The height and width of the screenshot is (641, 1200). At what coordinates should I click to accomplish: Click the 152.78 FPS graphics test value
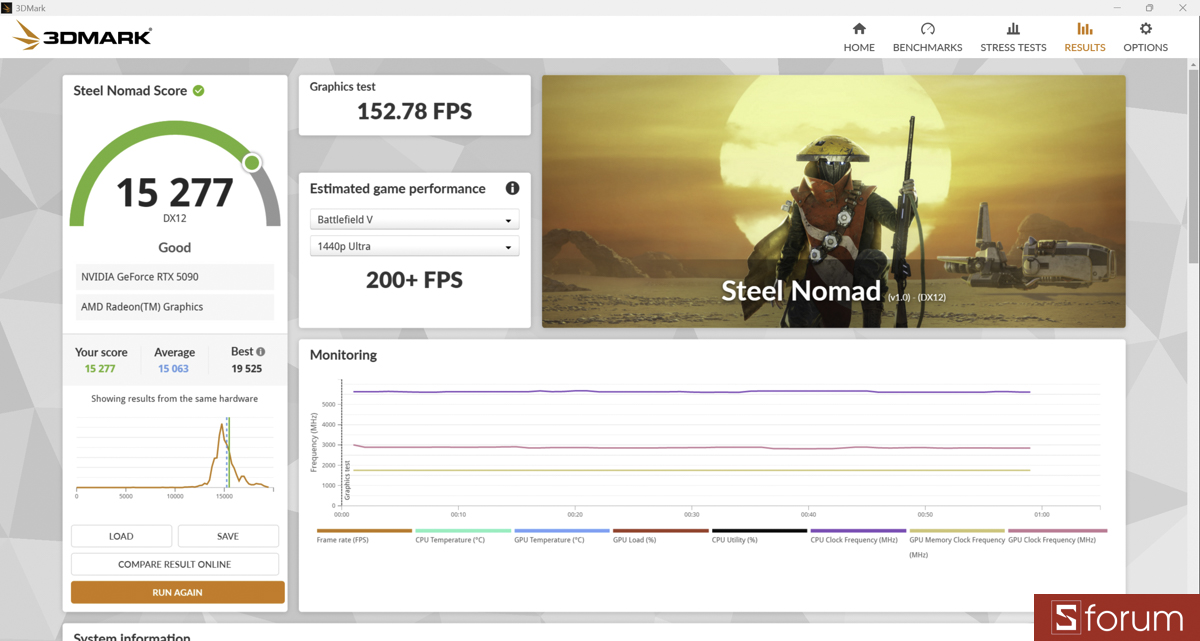[x=414, y=111]
